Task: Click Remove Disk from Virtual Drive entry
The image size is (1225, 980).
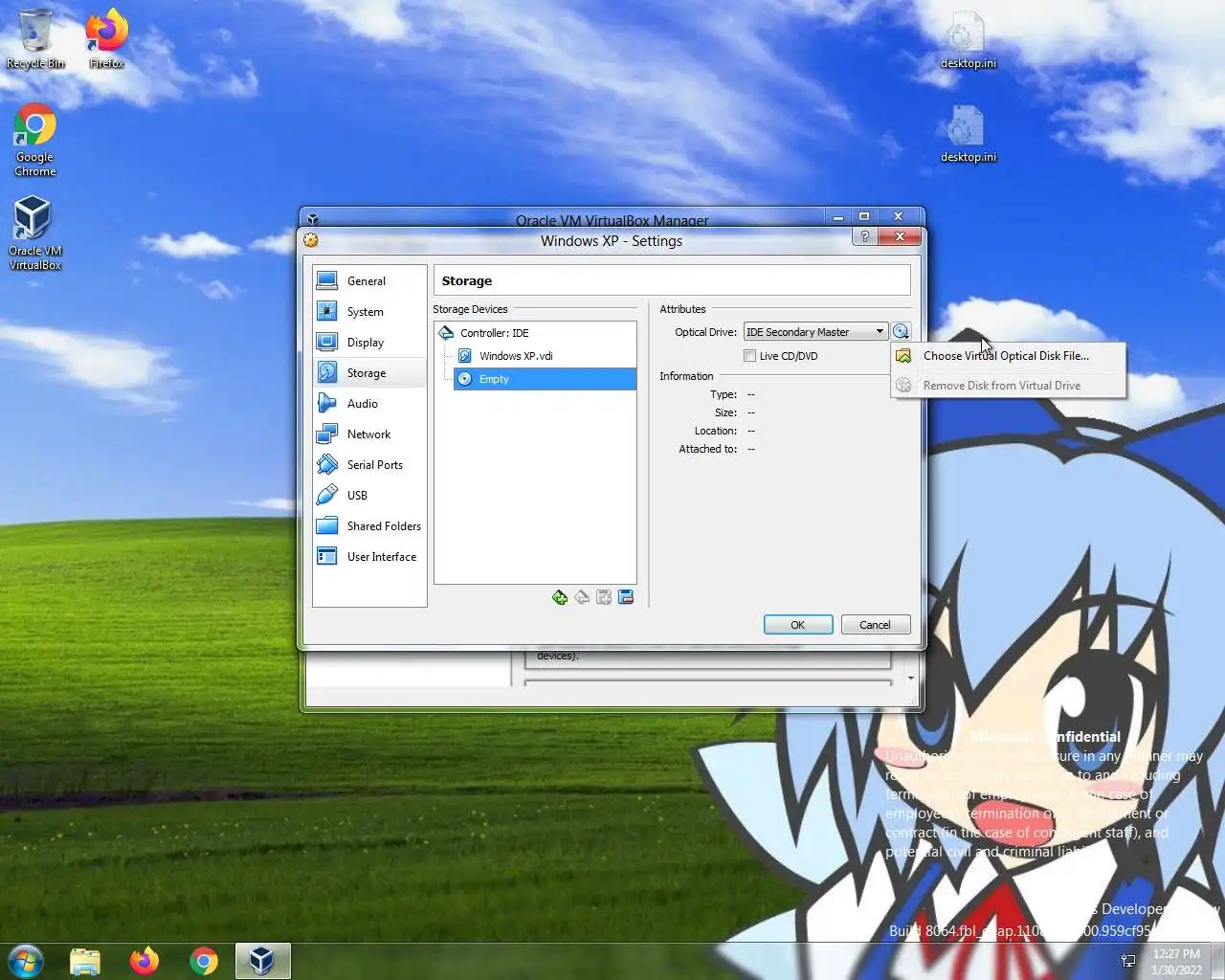Action: (x=1008, y=386)
